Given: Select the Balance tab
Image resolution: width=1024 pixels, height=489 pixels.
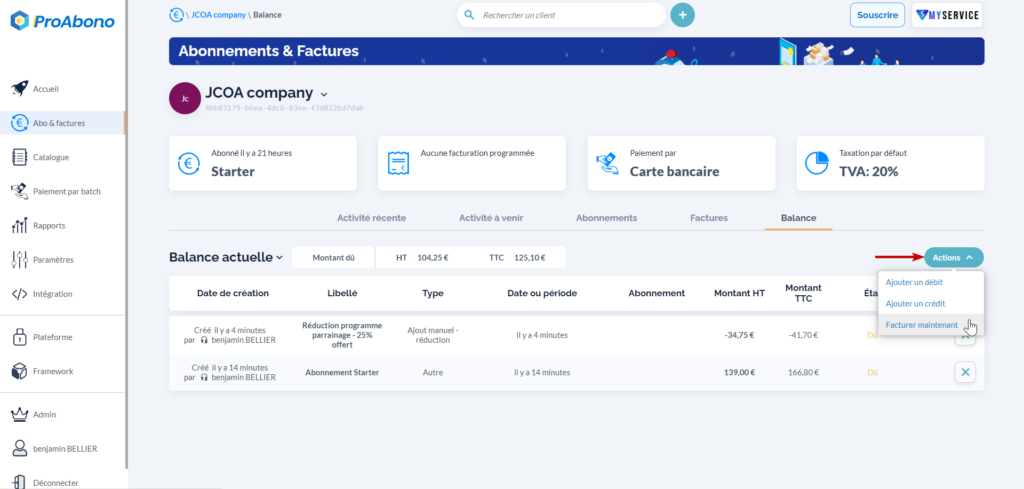Looking at the screenshot, I should point(799,218).
